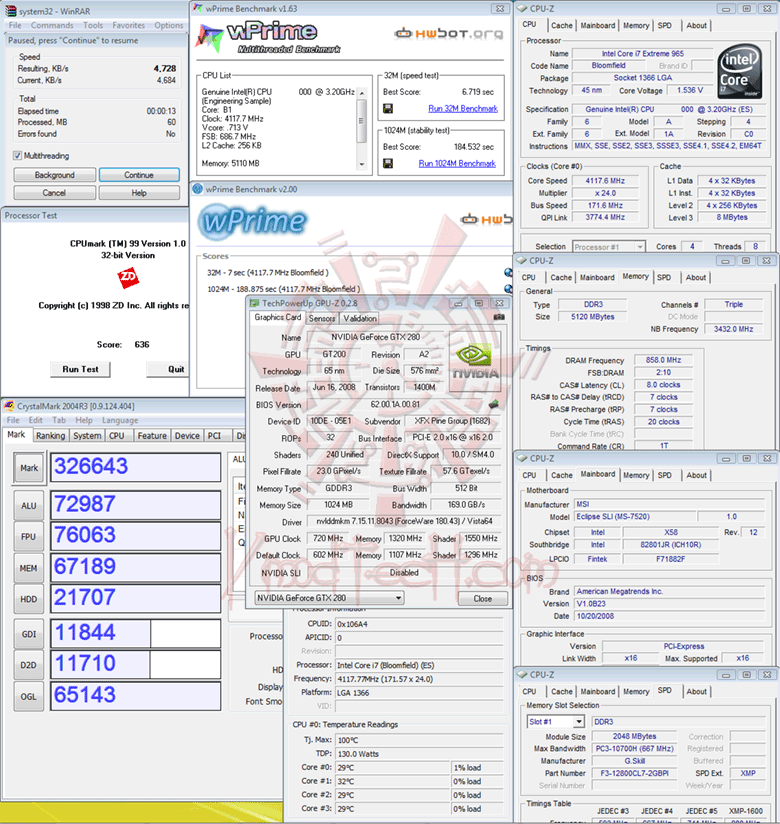780x824 pixels.
Task: Click the wPrime v1.63 title bar icon
Action: pos(198,8)
